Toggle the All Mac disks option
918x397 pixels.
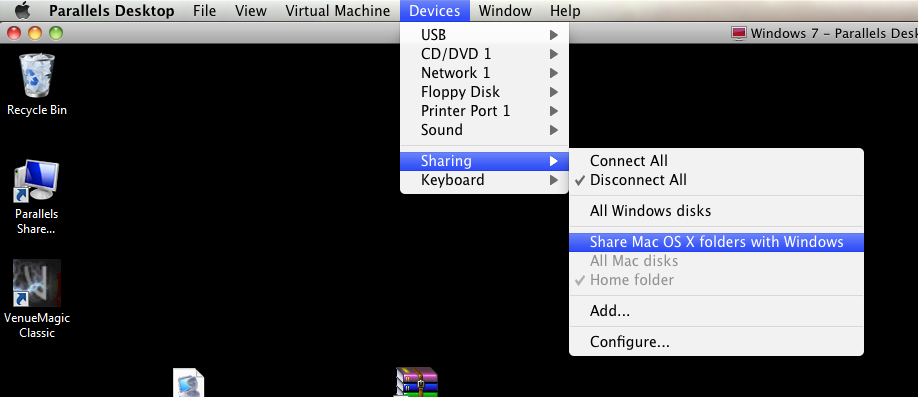pyautogui.click(x=717, y=261)
